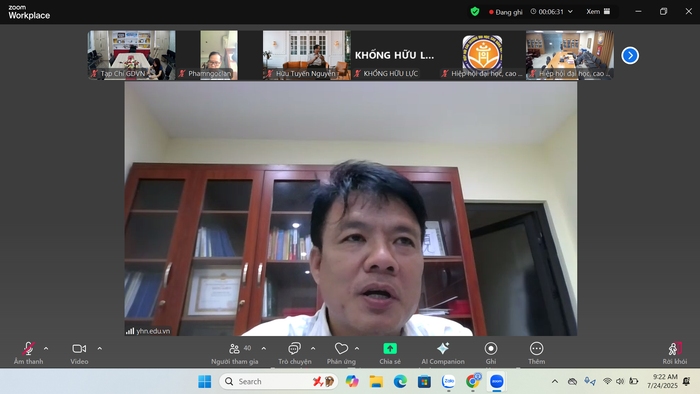Open the AI Companion sparkle icon
The image size is (700, 394).
click(x=443, y=348)
